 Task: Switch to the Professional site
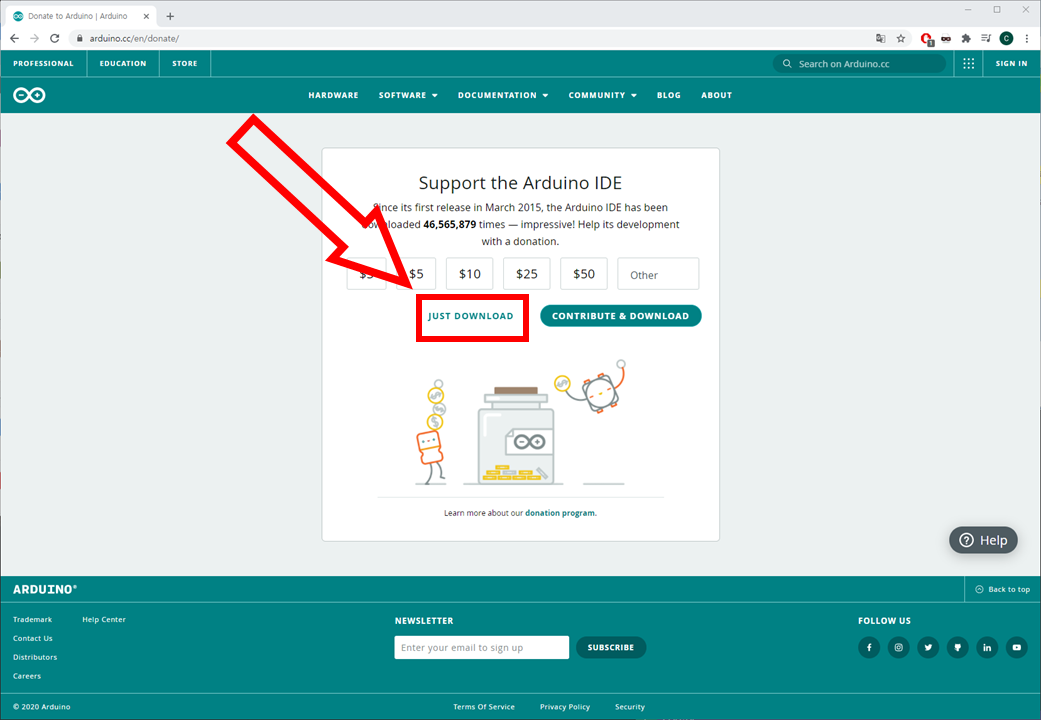(x=43, y=64)
